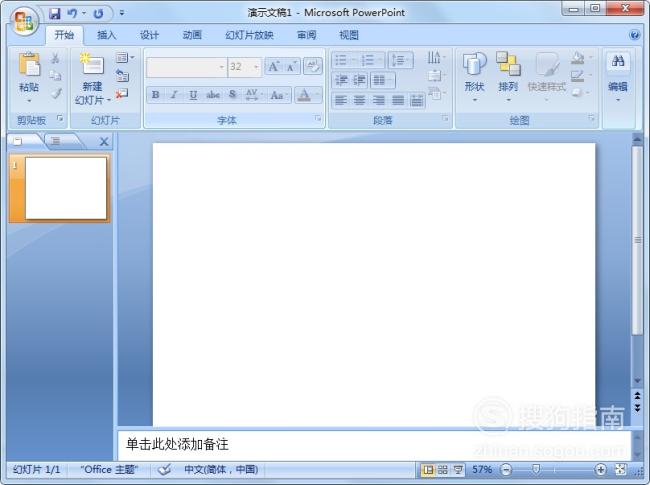Copy selection with the copy icon
This screenshot has width=650, height=485.
[x=55, y=75]
